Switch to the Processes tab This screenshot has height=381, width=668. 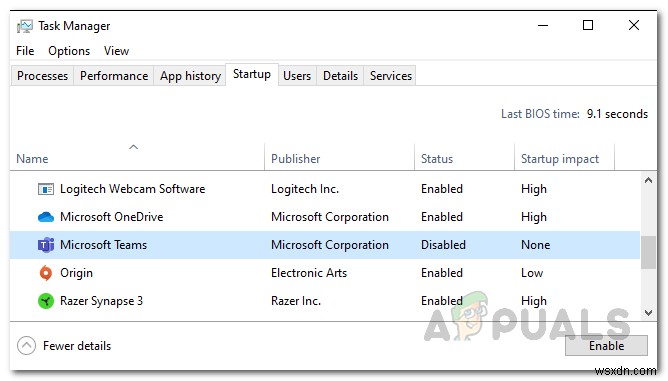click(42, 76)
